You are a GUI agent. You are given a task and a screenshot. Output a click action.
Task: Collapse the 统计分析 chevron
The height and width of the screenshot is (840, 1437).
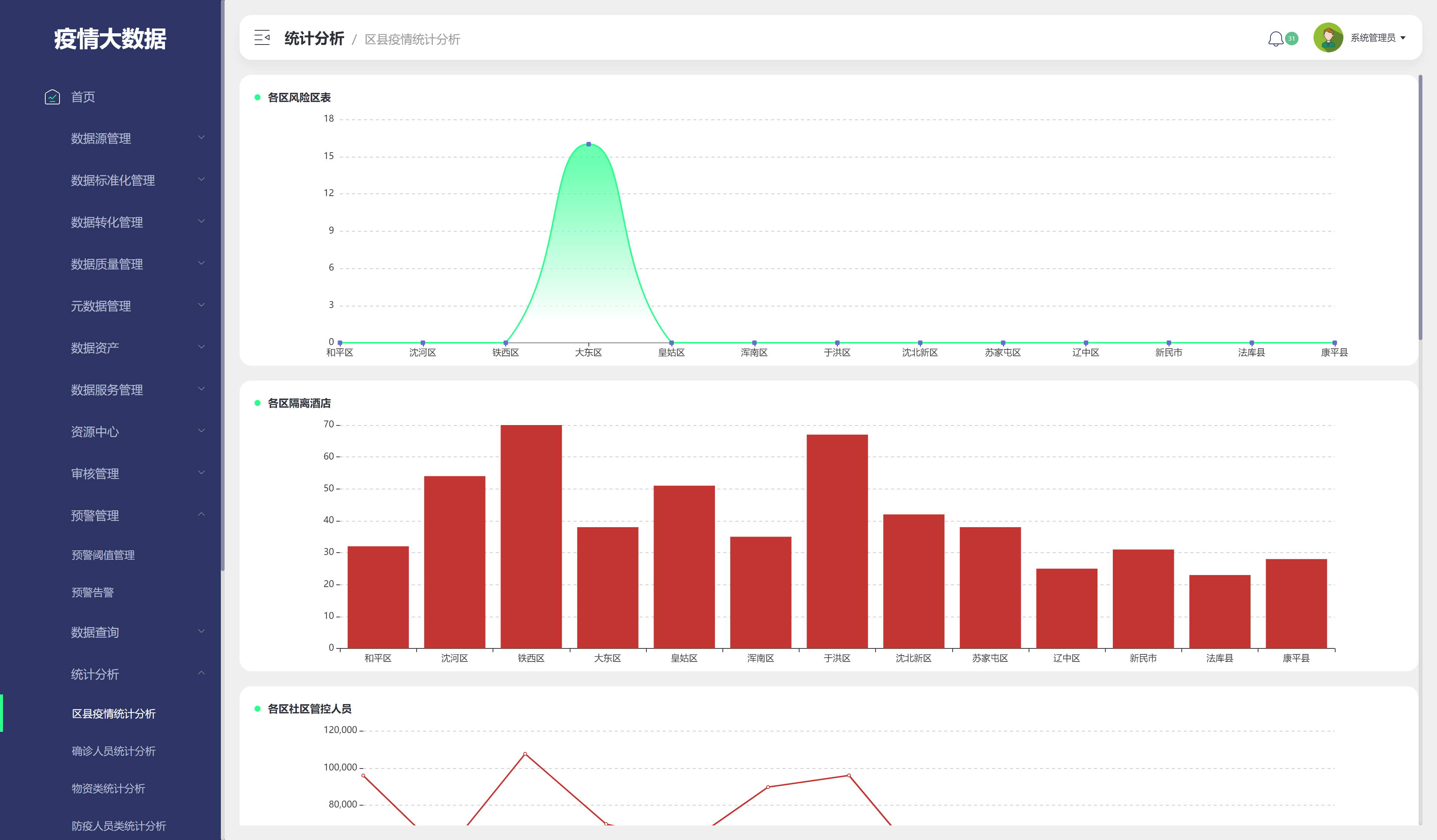click(x=201, y=673)
